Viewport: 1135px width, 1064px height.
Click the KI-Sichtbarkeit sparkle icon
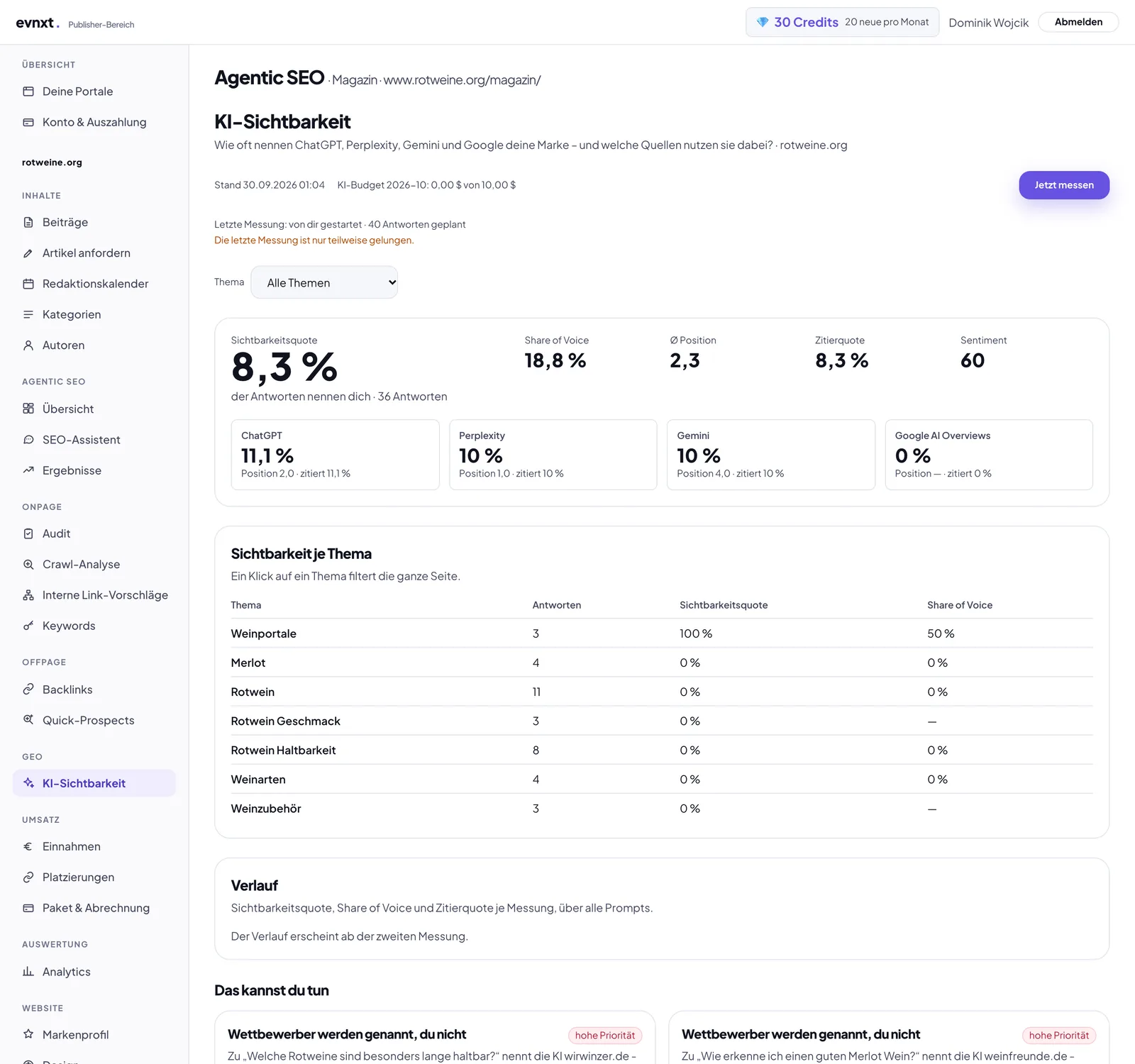pos(28,783)
